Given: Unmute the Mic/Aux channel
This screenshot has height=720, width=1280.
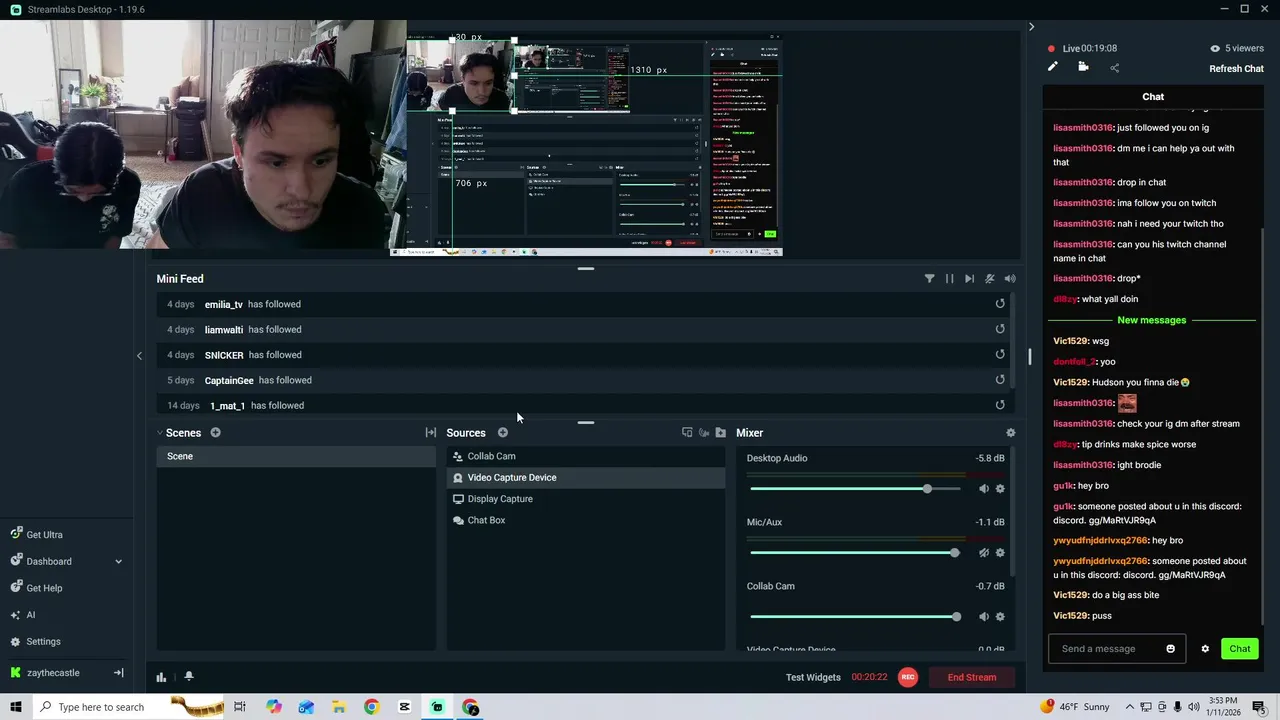Looking at the screenshot, I should [x=984, y=553].
